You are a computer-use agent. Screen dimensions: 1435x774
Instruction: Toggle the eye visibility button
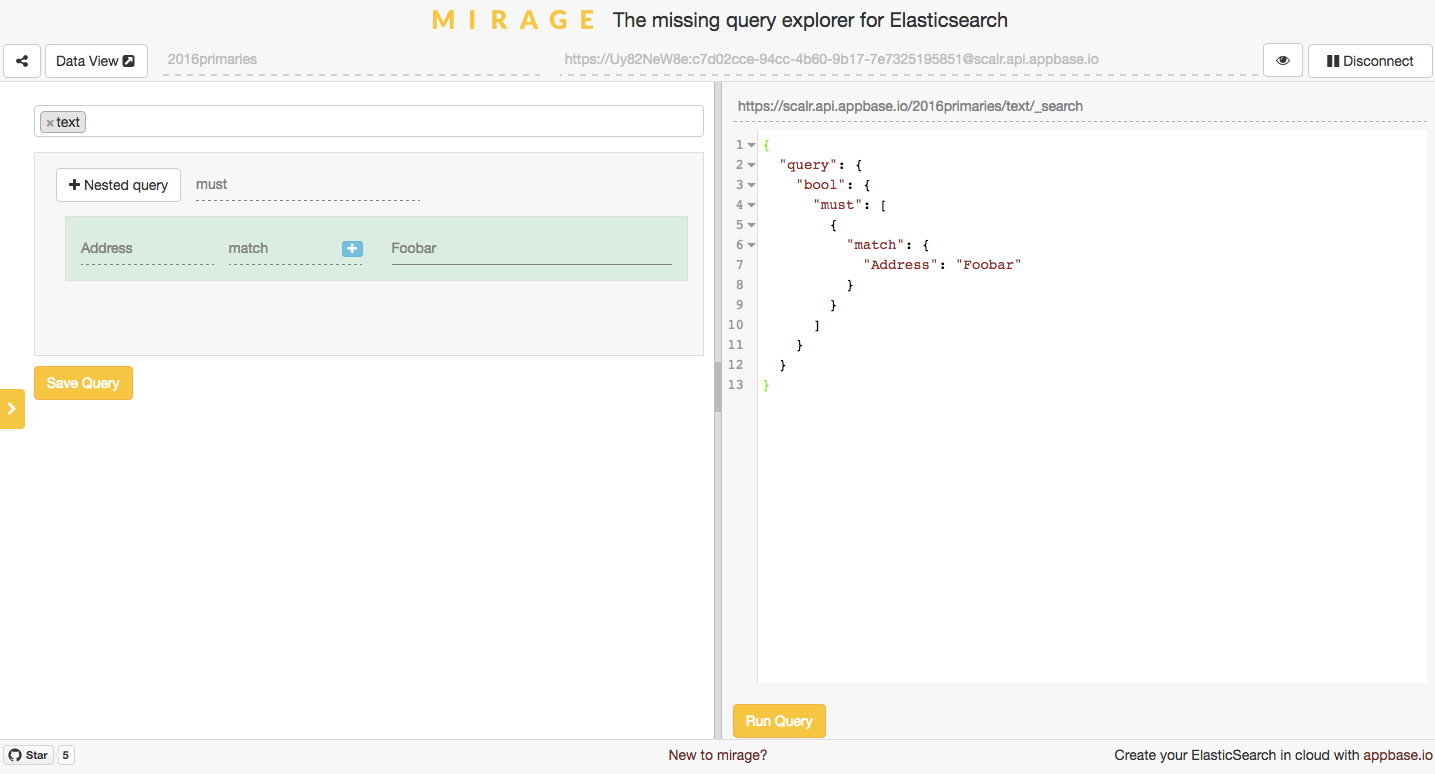click(1283, 61)
